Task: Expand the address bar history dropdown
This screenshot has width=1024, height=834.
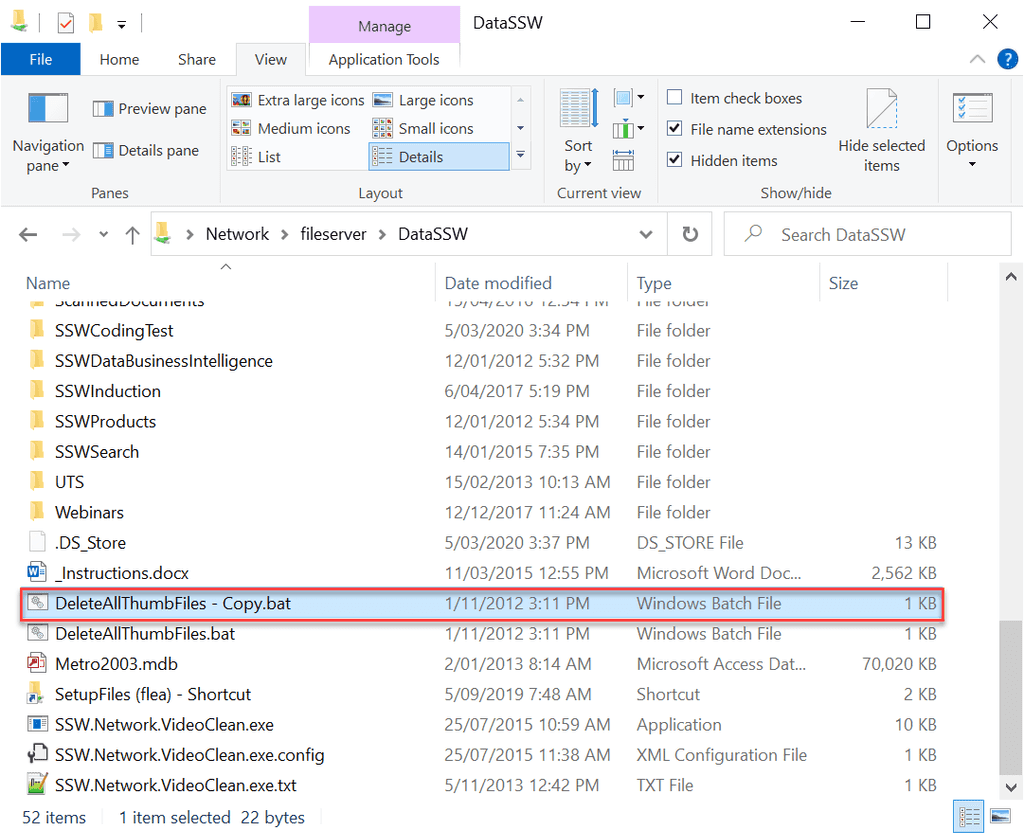Action: [x=646, y=233]
